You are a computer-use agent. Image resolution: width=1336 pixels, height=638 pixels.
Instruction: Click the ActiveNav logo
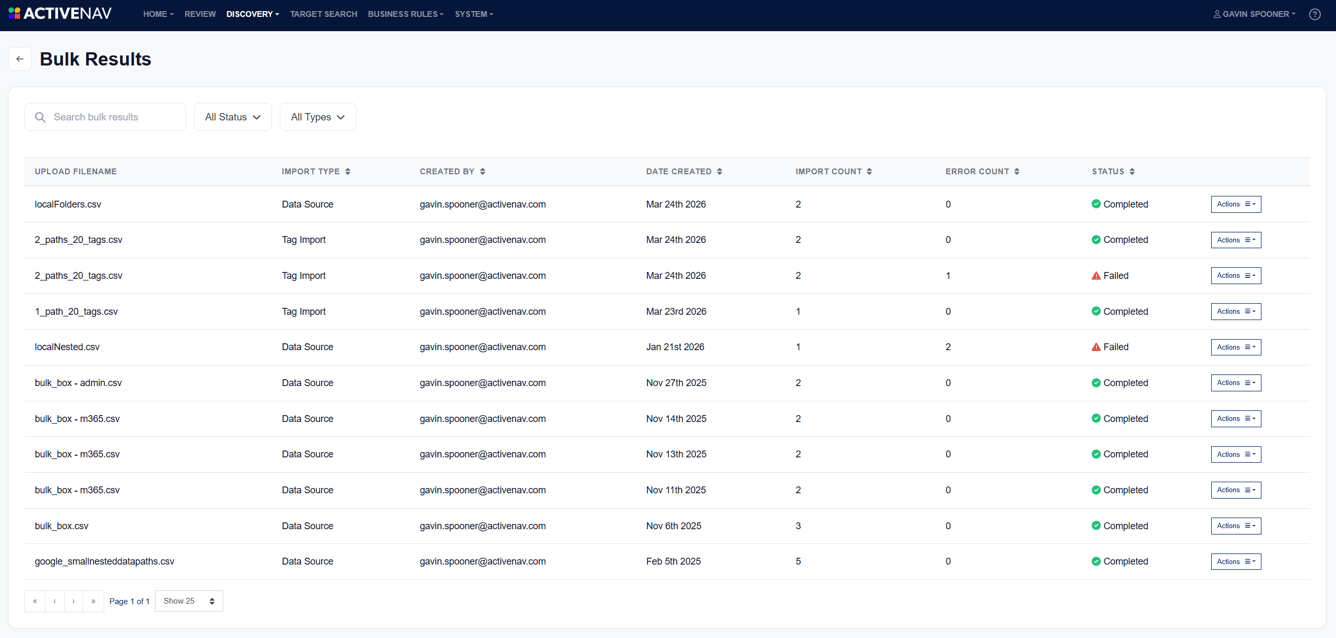[x=60, y=14]
